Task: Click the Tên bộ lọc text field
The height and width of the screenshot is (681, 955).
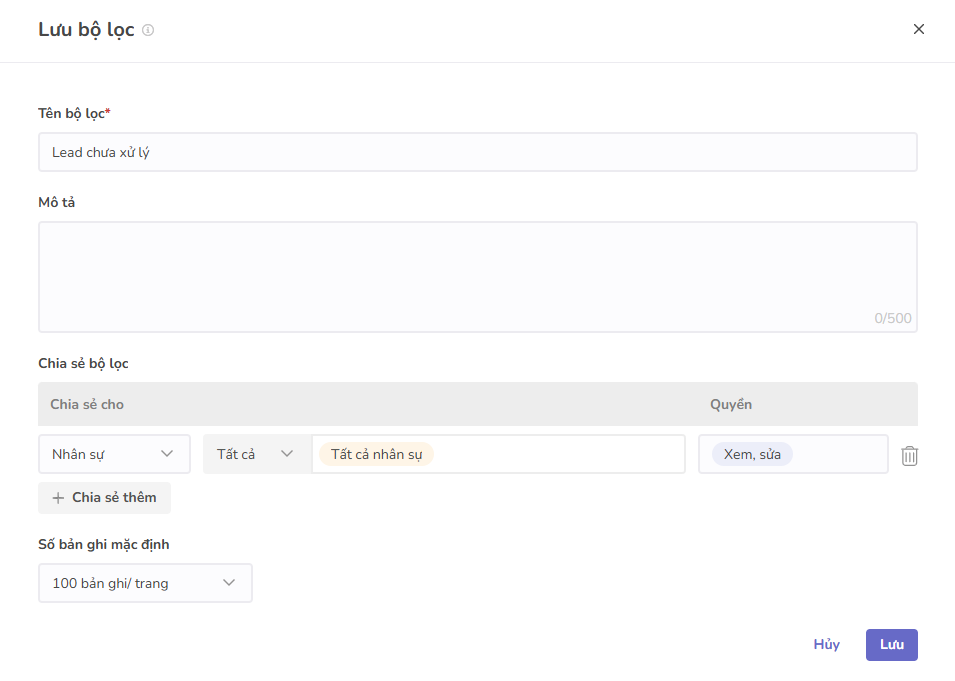Action: 477,152
